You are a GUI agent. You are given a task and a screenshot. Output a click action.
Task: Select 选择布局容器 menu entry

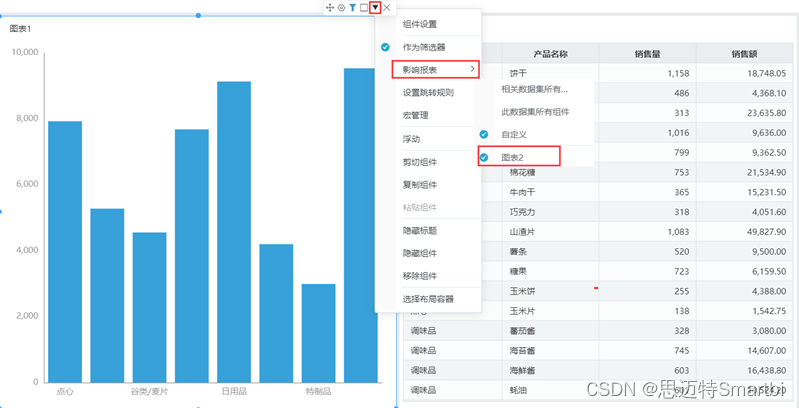[428, 299]
